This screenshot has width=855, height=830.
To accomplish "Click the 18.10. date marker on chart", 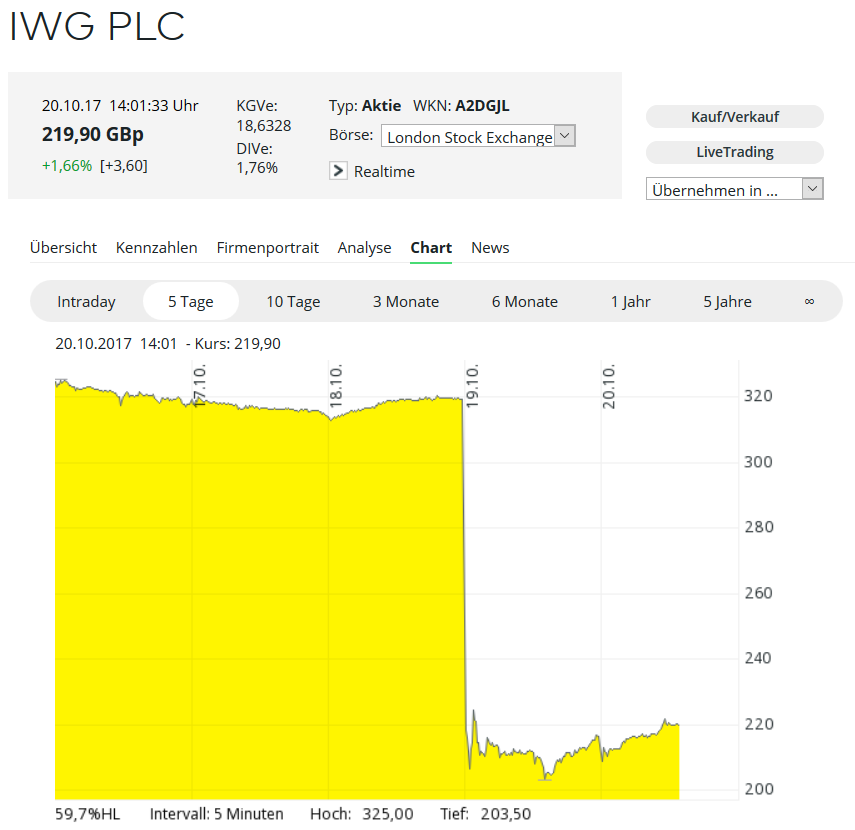I will pyautogui.click(x=336, y=386).
